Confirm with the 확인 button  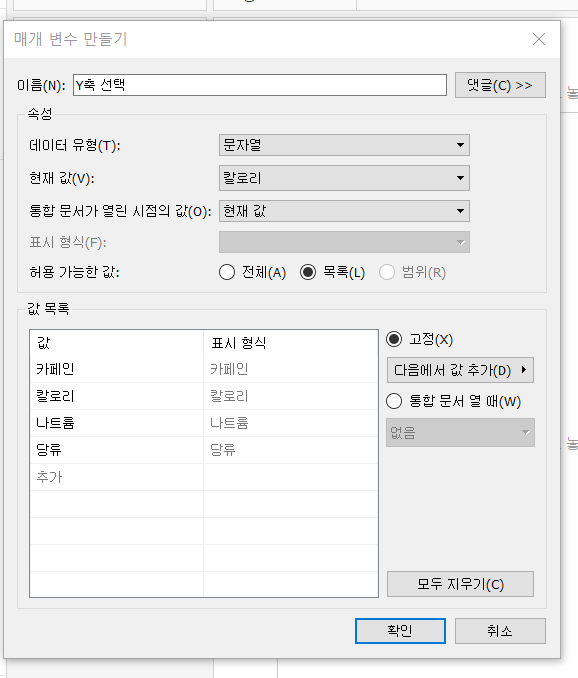(400, 631)
